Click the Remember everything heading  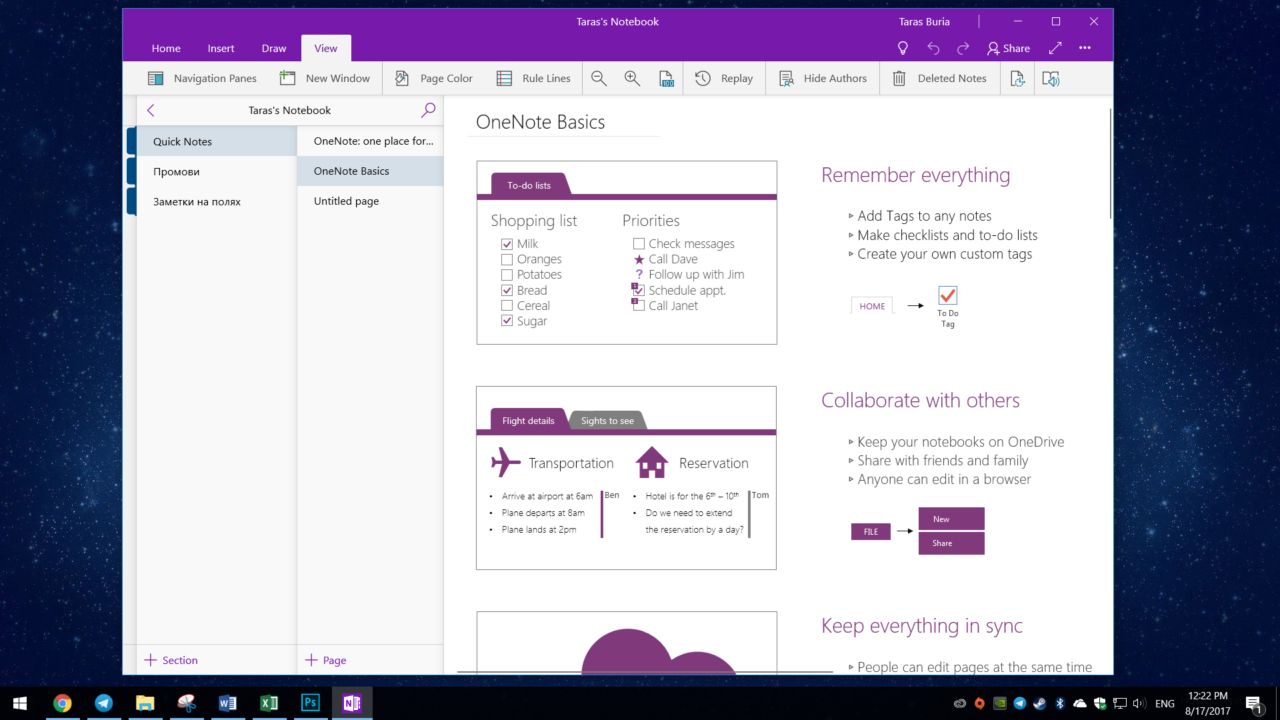pos(916,175)
